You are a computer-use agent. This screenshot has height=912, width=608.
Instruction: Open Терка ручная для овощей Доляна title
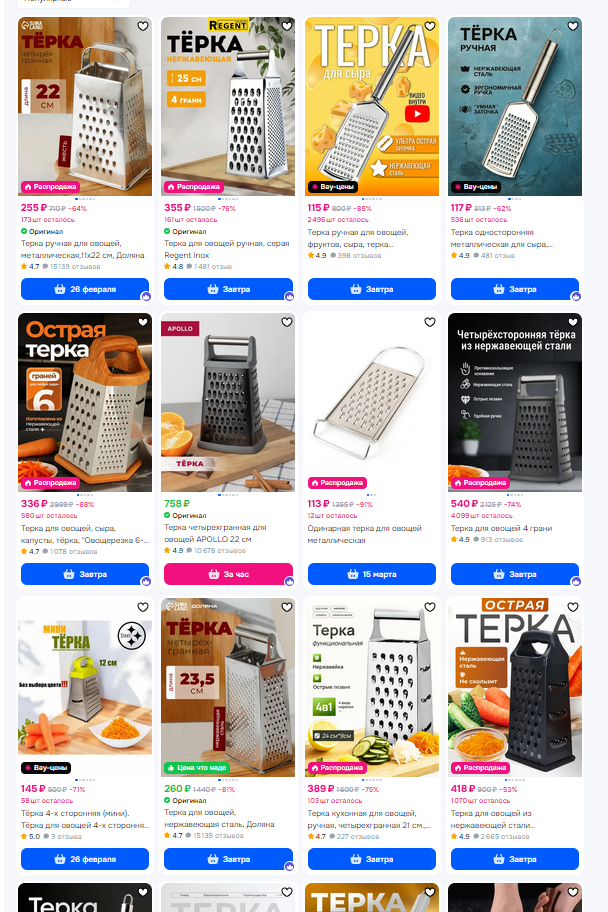click(x=83, y=250)
